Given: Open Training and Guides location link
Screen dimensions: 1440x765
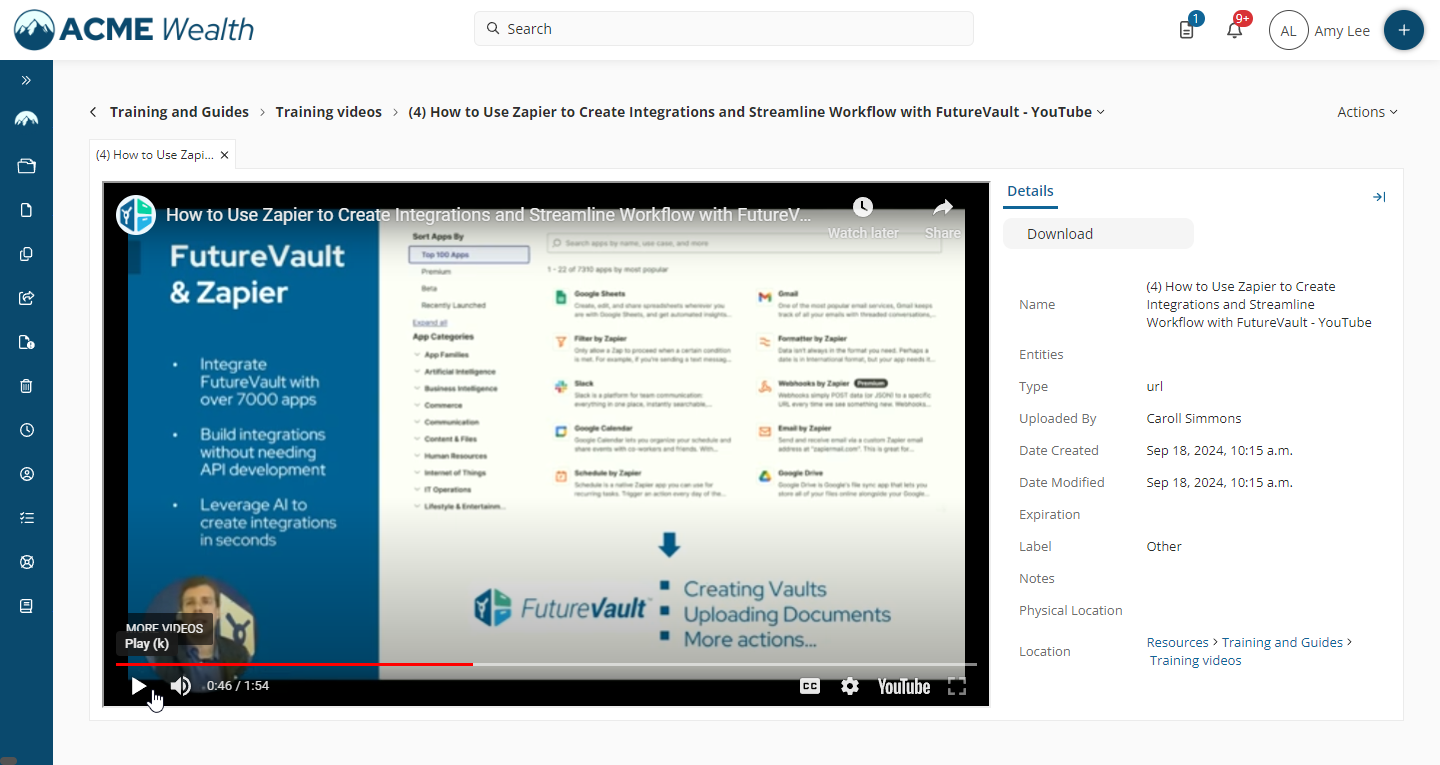Looking at the screenshot, I should [x=1282, y=642].
